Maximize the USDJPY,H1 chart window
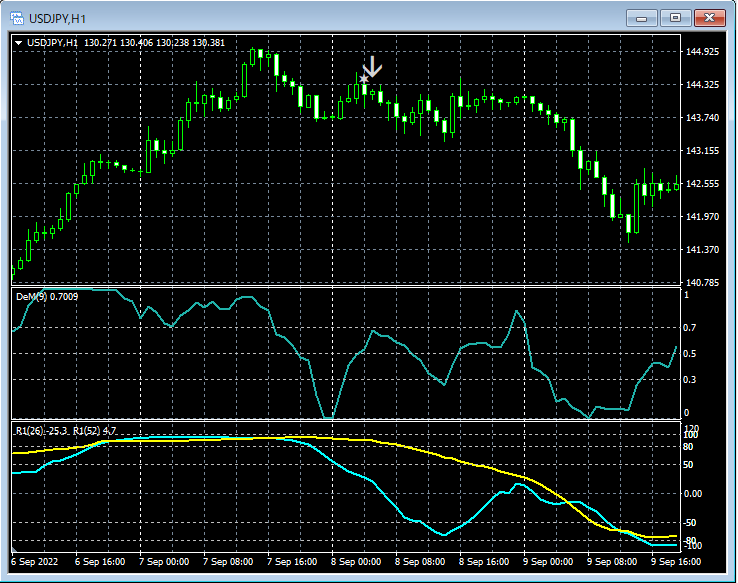This screenshot has height=583, width=738. pyautogui.click(x=676, y=18)
